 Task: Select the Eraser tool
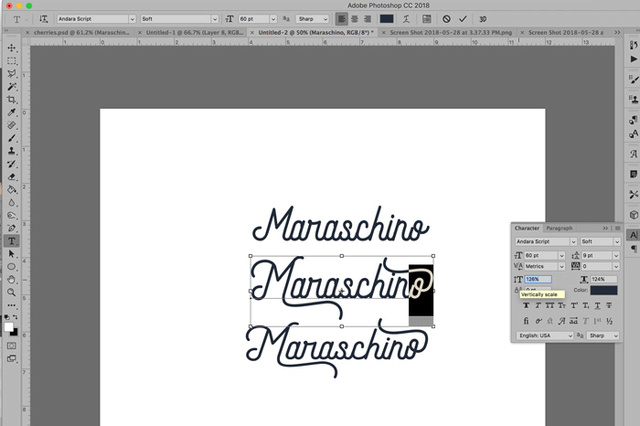click(11, 177)
